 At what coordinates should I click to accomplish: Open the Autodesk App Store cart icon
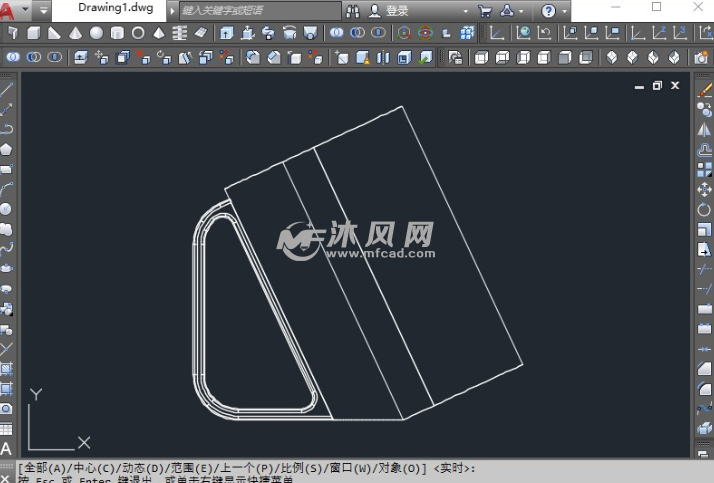485,11
